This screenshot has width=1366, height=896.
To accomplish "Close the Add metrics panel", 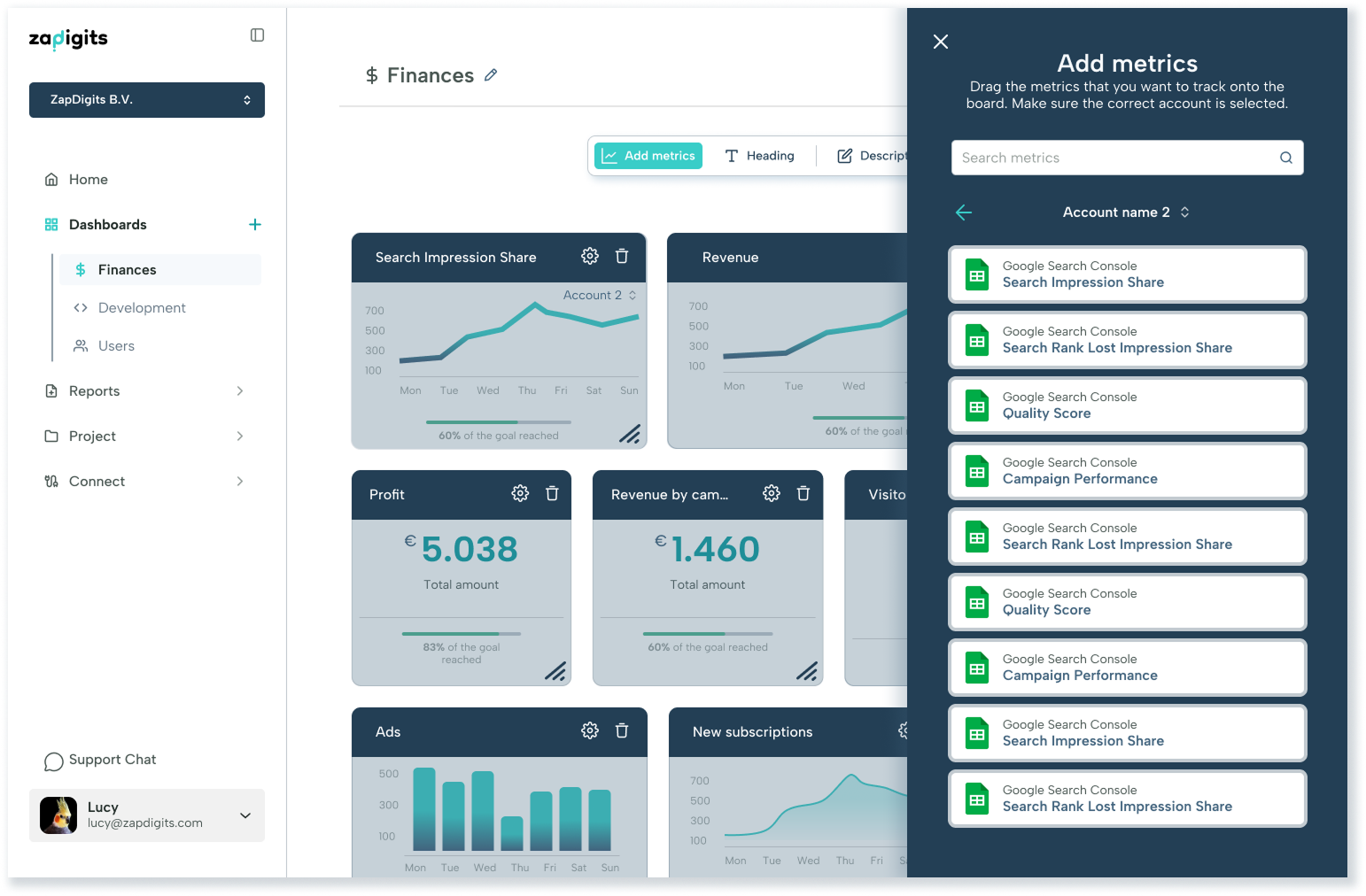I will (x=941, y=42).
